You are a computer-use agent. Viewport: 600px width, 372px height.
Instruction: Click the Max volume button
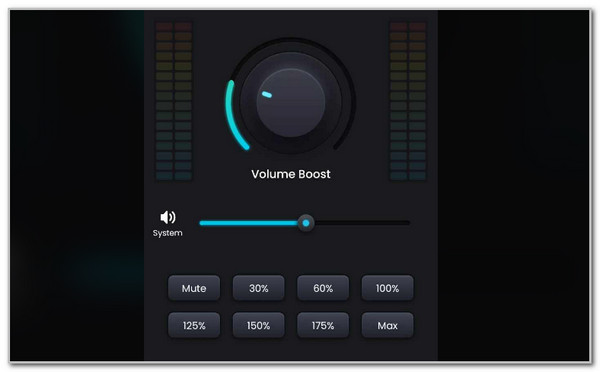[x=387, y=326]
